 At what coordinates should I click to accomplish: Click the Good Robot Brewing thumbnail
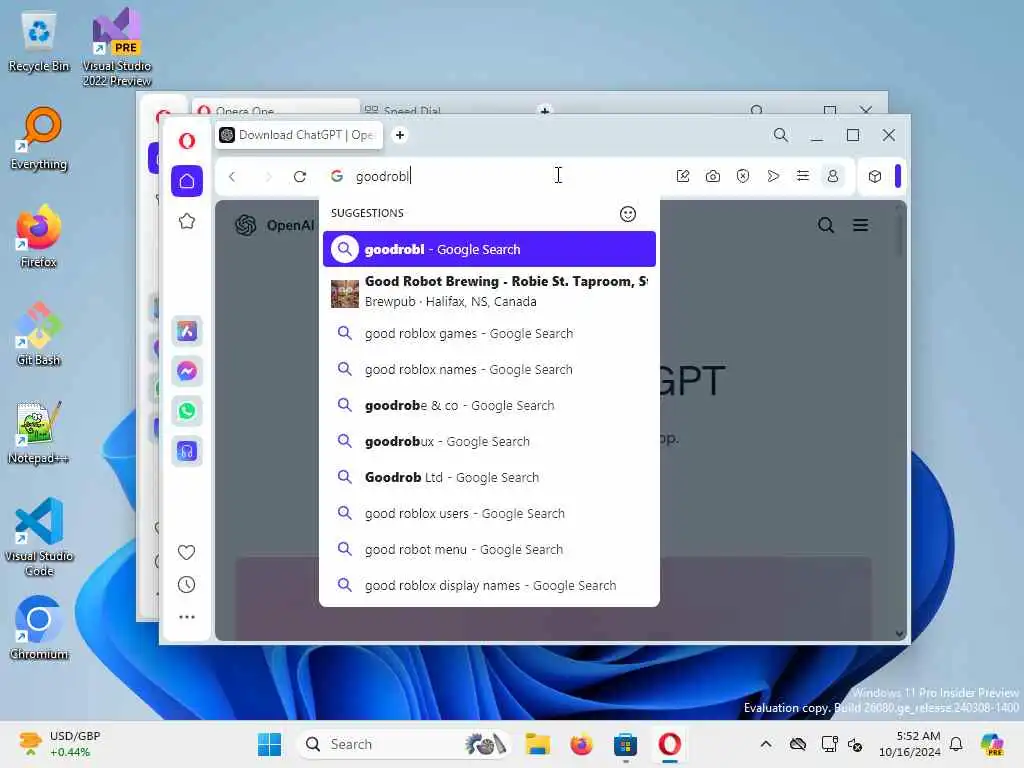[x=345, y=294]
